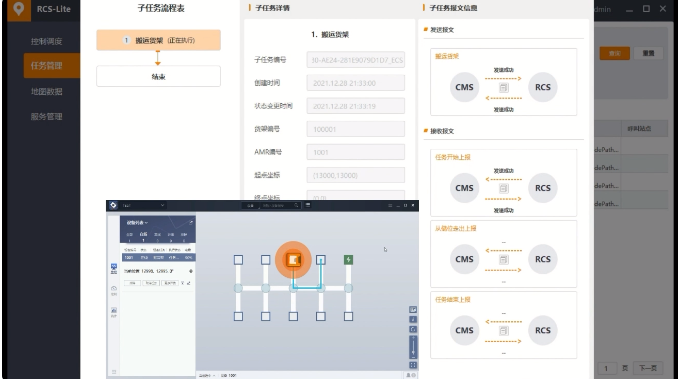Image resolution: width=678 pixels, height=379 pixels.
Task: Click the RCS-Lite location pin logo
Action: pyautogui.click(x=19, y=9)
